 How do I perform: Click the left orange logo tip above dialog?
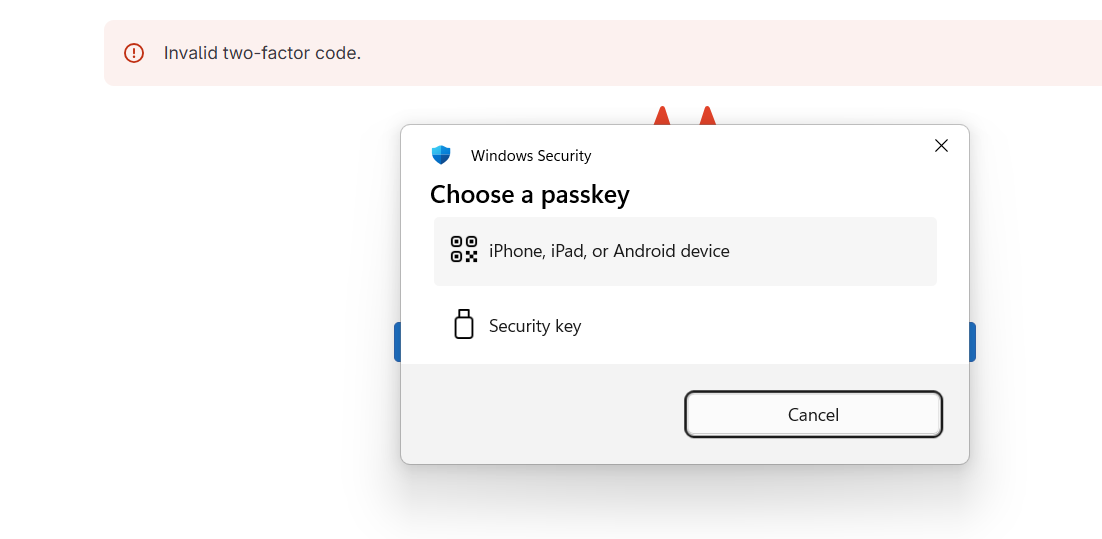pyautogui.click(x=661, y=116)
